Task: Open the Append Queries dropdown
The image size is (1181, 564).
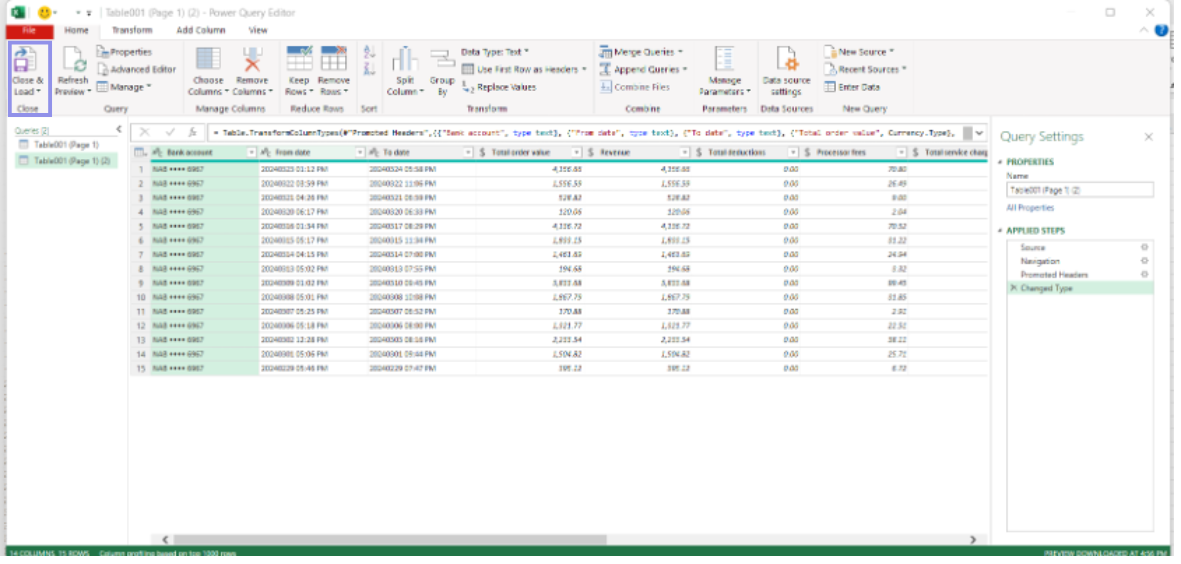Action: click(x=685, y=69)
